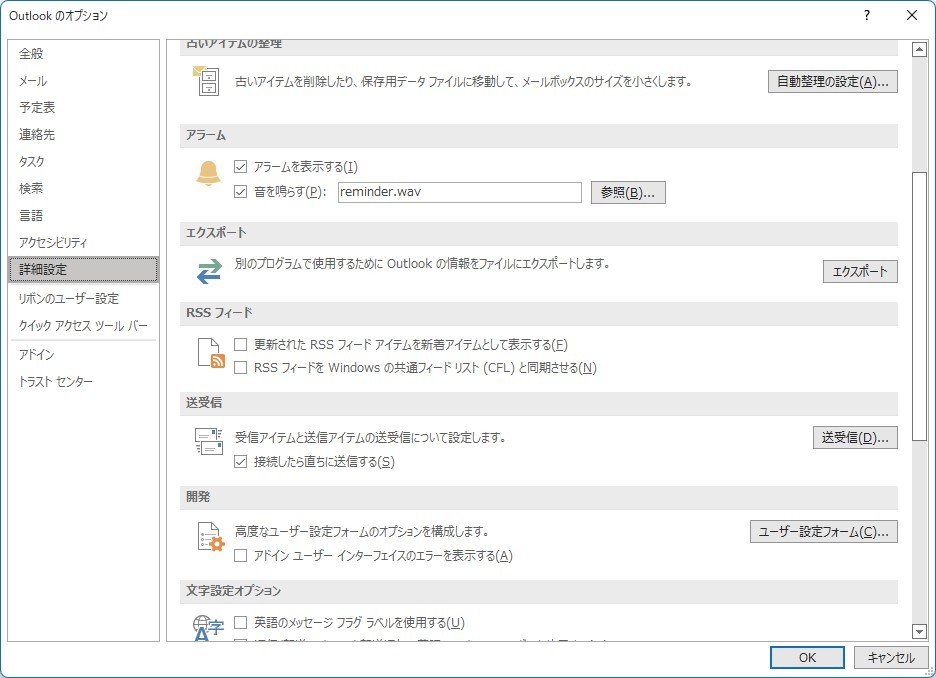
Task: Click the RSS feed document icon
Action: pyautogui.click(x=211, y=353)
